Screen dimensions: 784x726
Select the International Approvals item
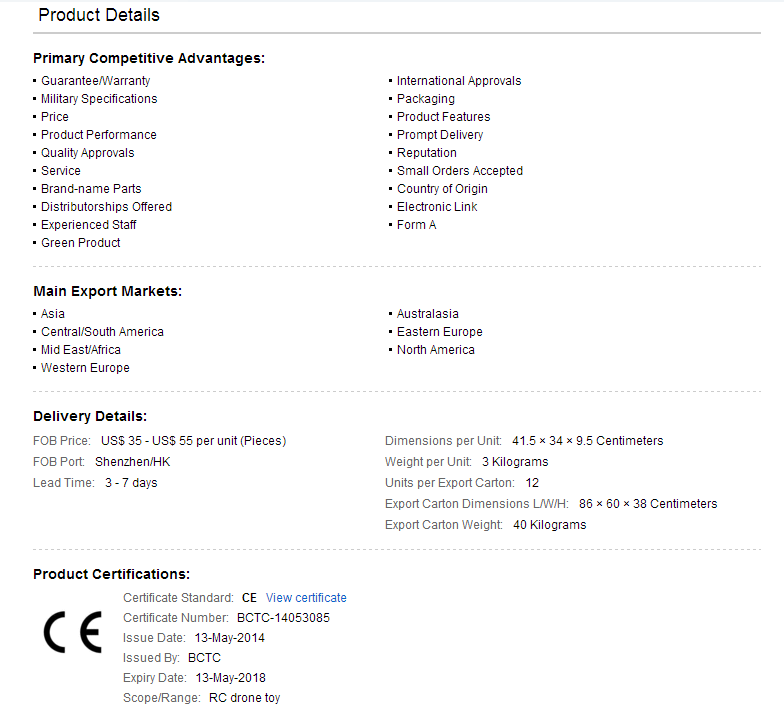[459, 81]
